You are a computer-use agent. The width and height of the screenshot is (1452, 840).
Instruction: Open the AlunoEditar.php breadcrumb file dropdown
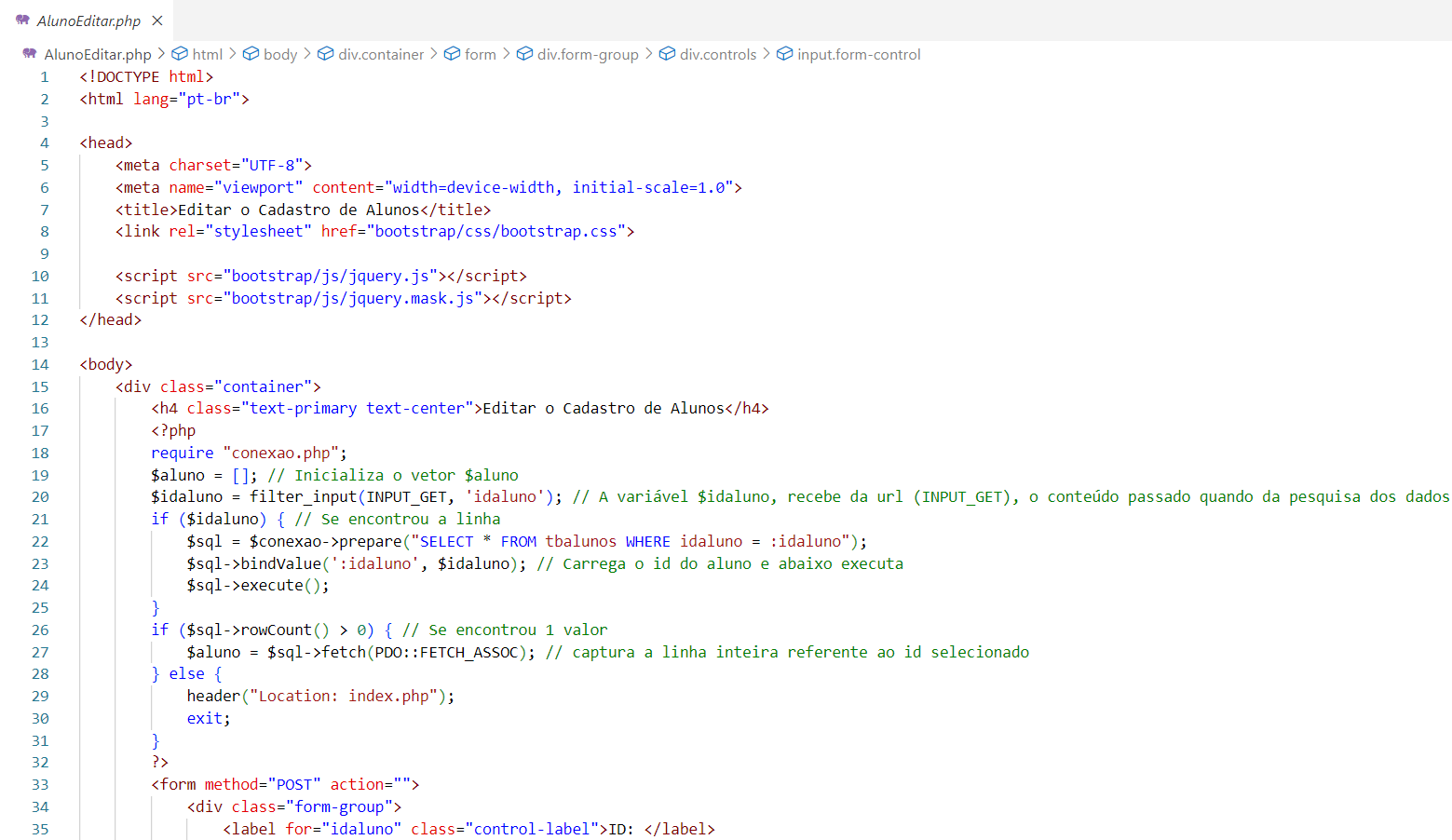97,54
